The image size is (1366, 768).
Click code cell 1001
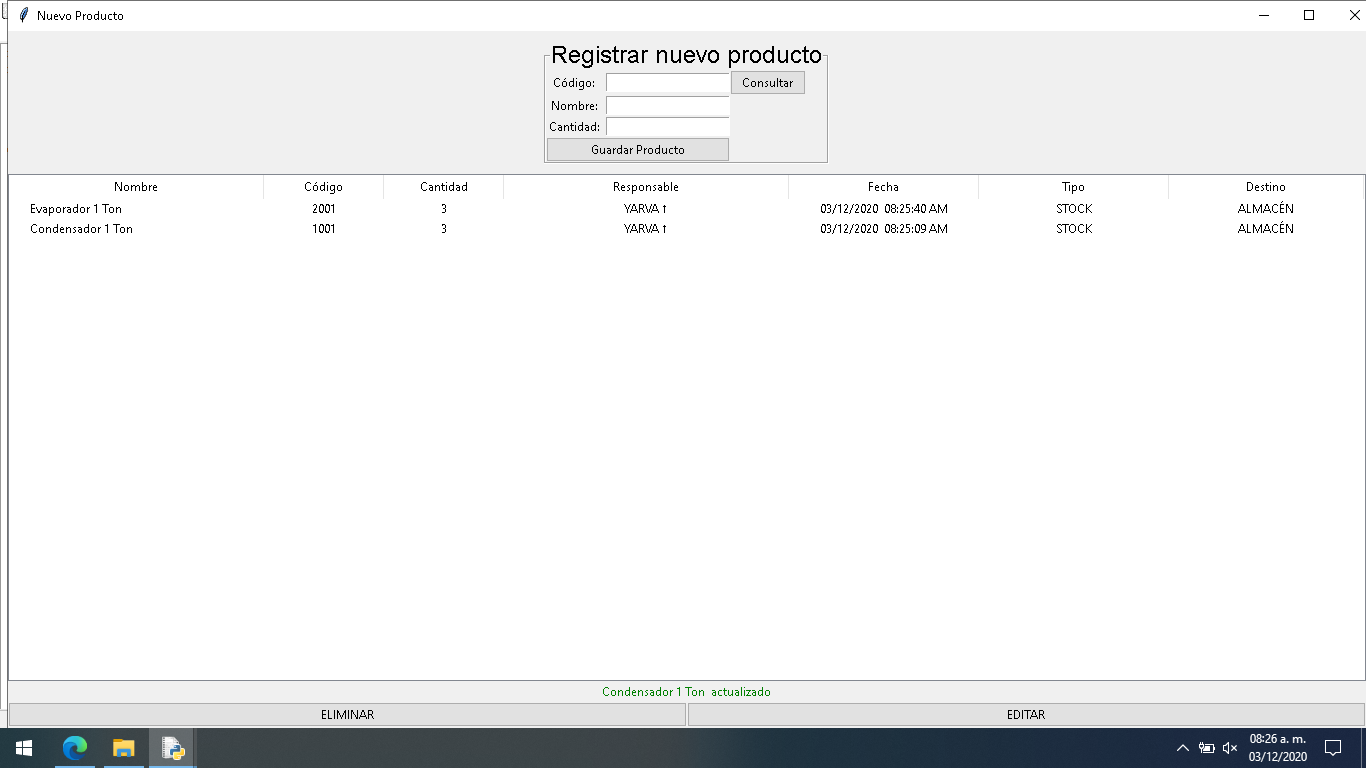coord(324,229)
